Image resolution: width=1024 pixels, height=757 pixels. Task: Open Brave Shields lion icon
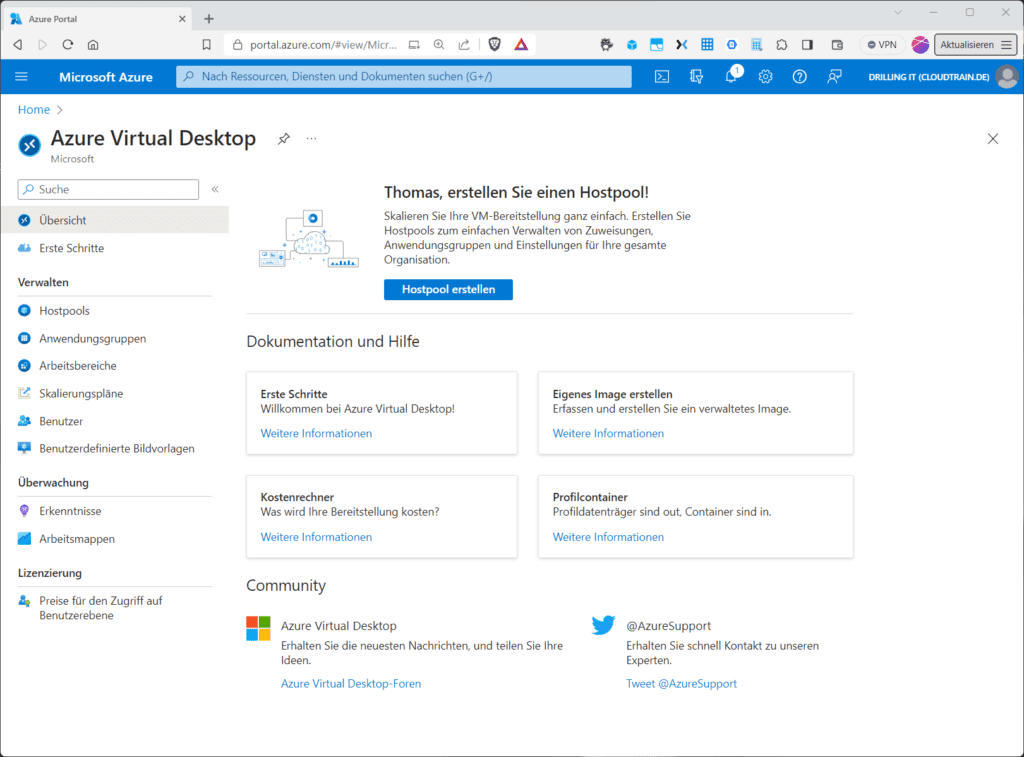tap(494, 44)
